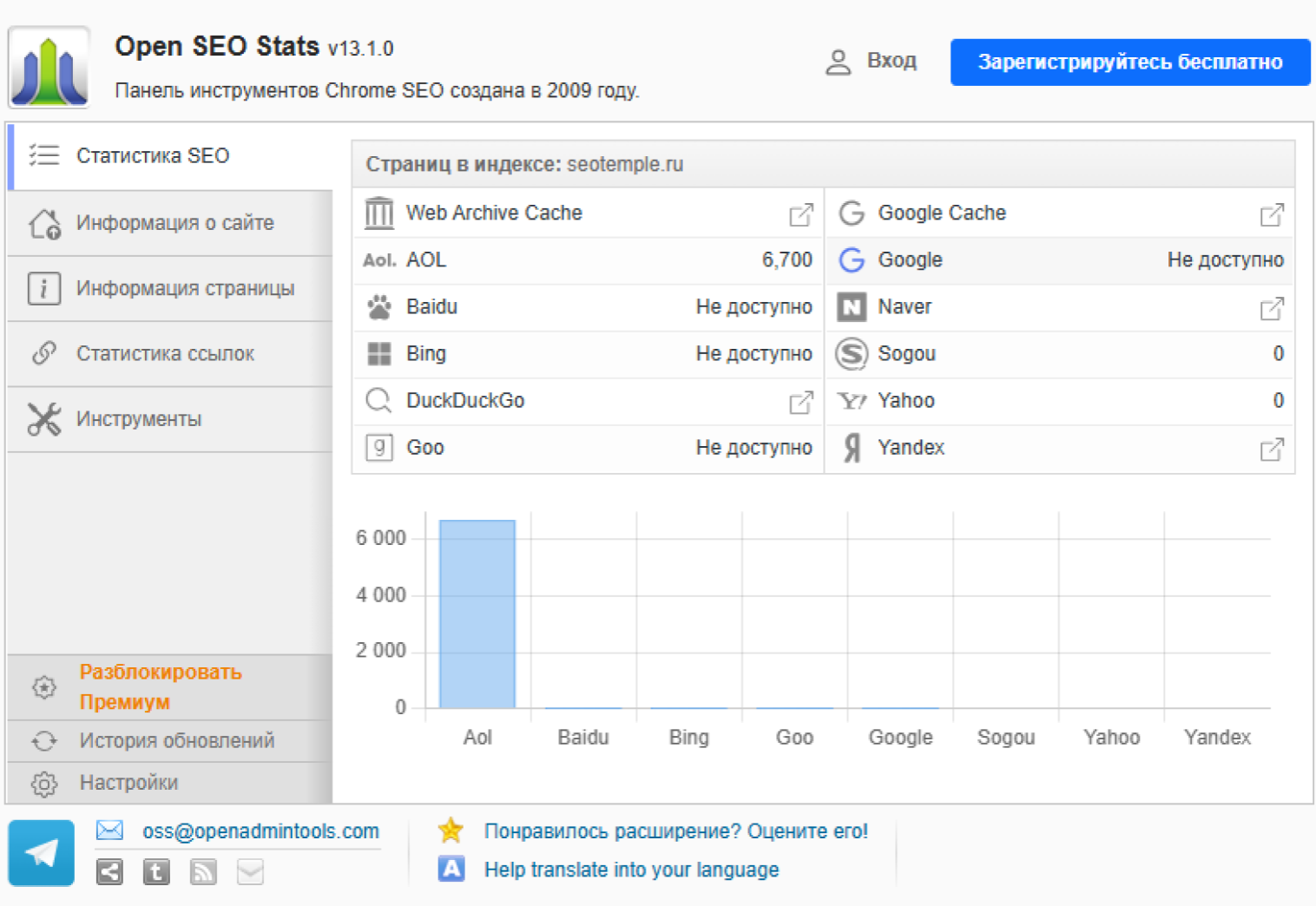Image resolution: width=1316 pixels, height=906 pixels.
Task: Click the AOL 6,700 value
Action: tap(786, 259)
